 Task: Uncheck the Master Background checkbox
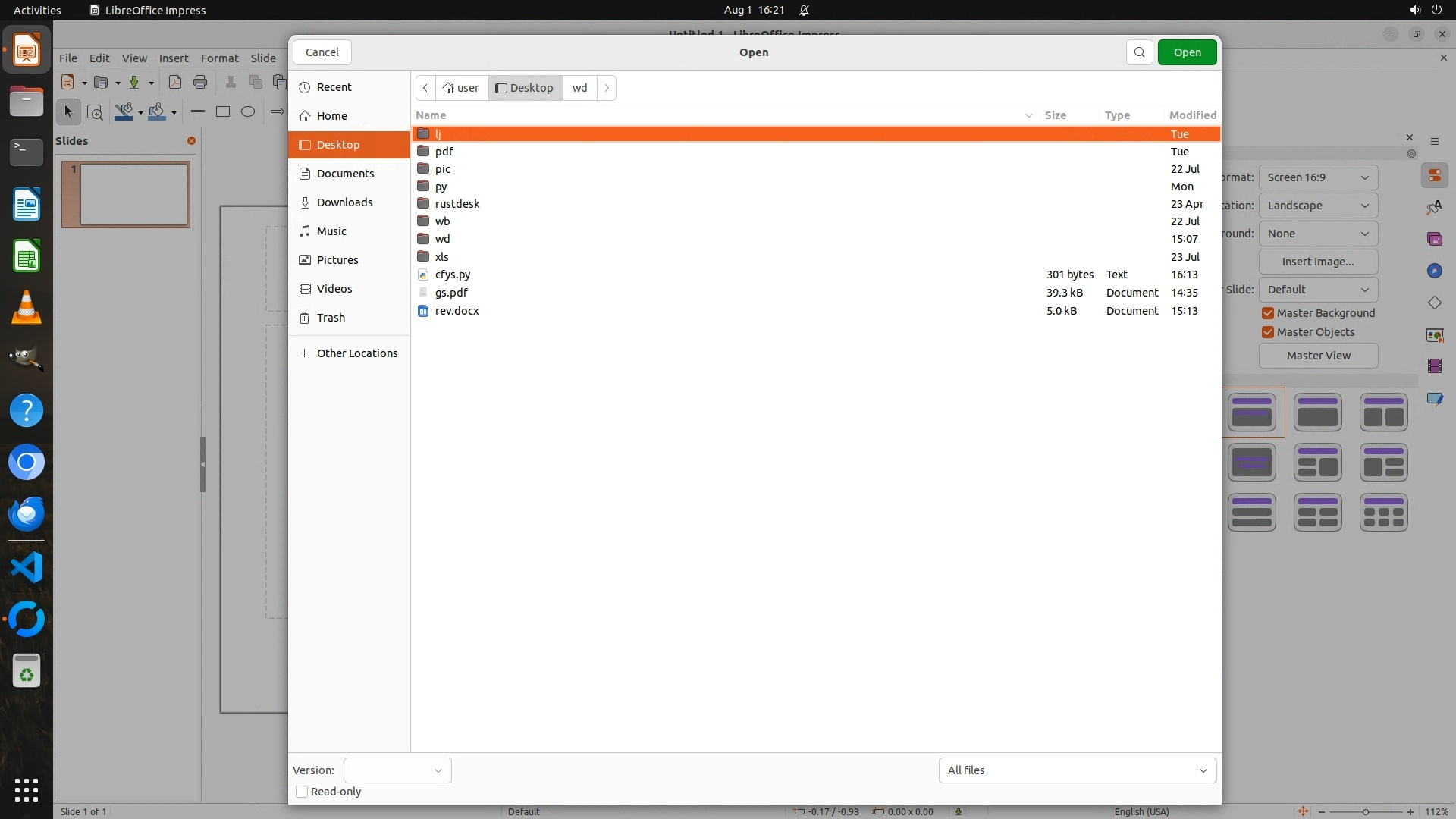tap(1268, 313)
